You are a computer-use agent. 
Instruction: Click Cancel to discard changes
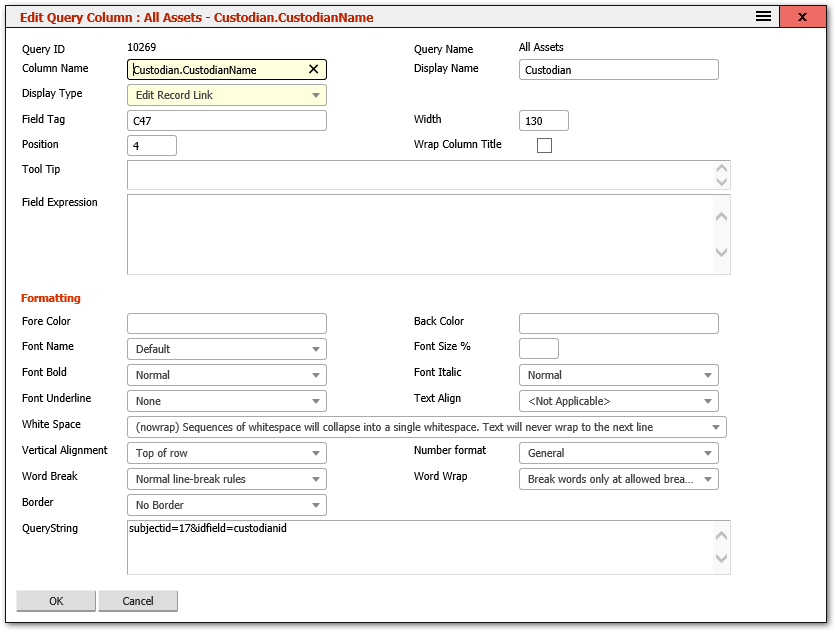[x=137, y=600]
